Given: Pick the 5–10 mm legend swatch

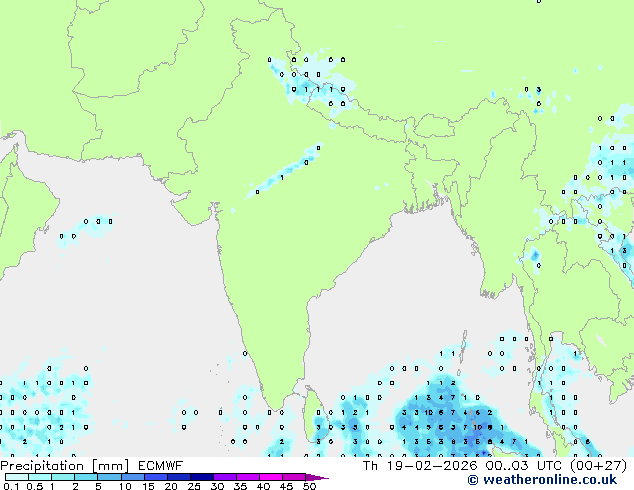Looking at the screenshot, I should 109,477.
